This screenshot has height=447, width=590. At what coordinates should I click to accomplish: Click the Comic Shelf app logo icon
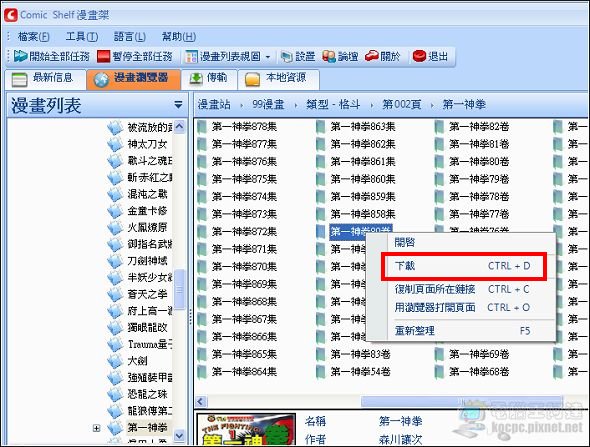coord(11,15)
